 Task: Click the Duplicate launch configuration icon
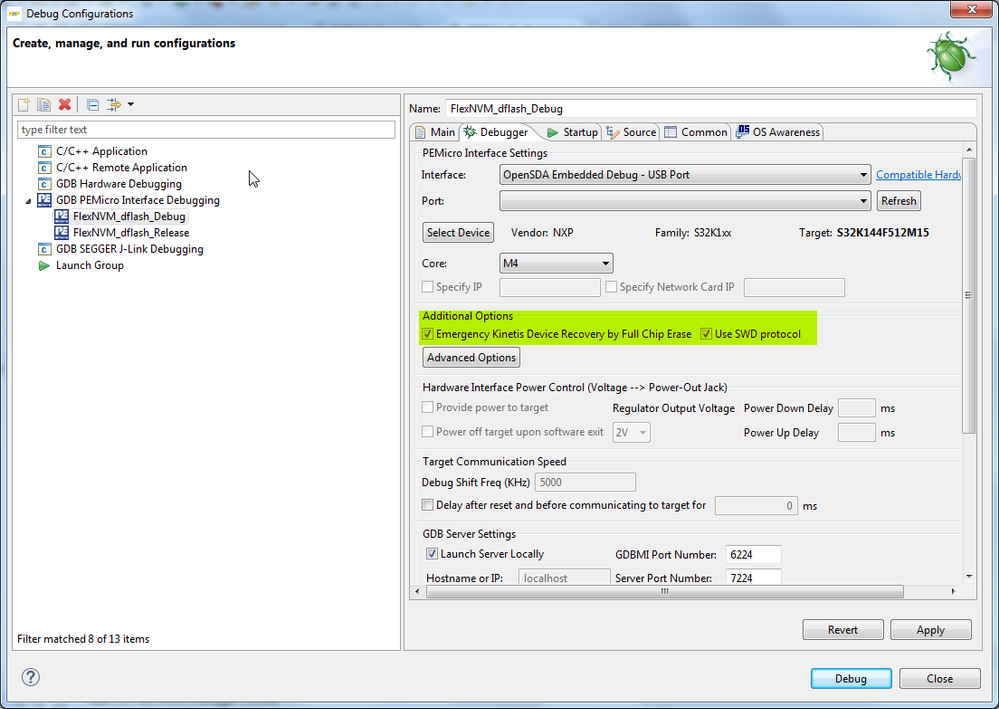coord(44,104)
